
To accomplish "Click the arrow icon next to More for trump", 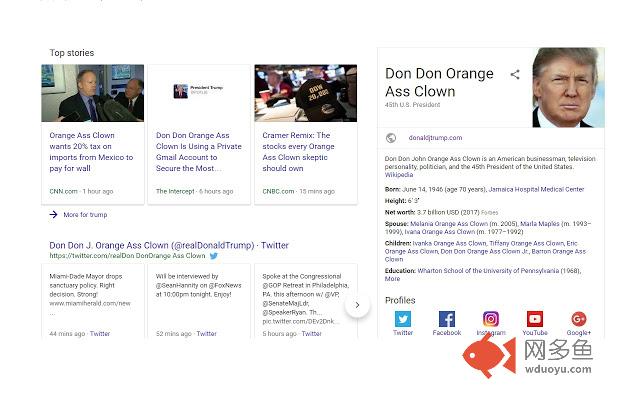I will [x=53, y=214].
